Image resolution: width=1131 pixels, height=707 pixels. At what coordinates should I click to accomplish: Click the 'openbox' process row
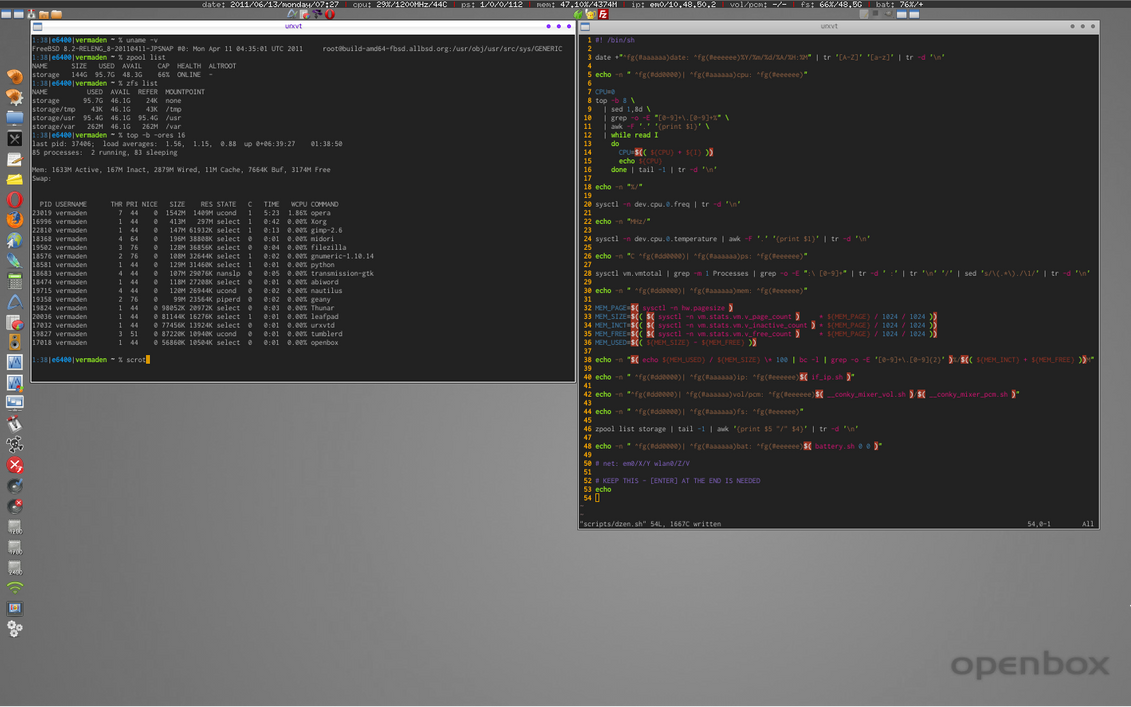point(185,343)
